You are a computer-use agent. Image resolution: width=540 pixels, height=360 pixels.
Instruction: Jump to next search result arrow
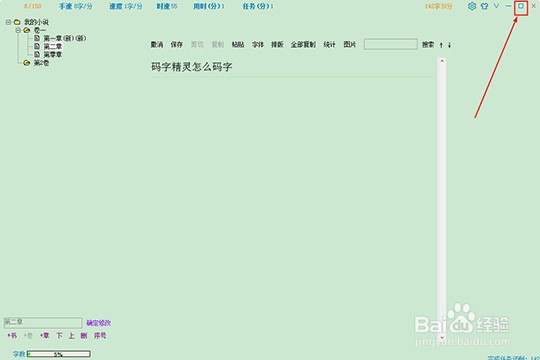pyautogui.click(x=449, y=45)
